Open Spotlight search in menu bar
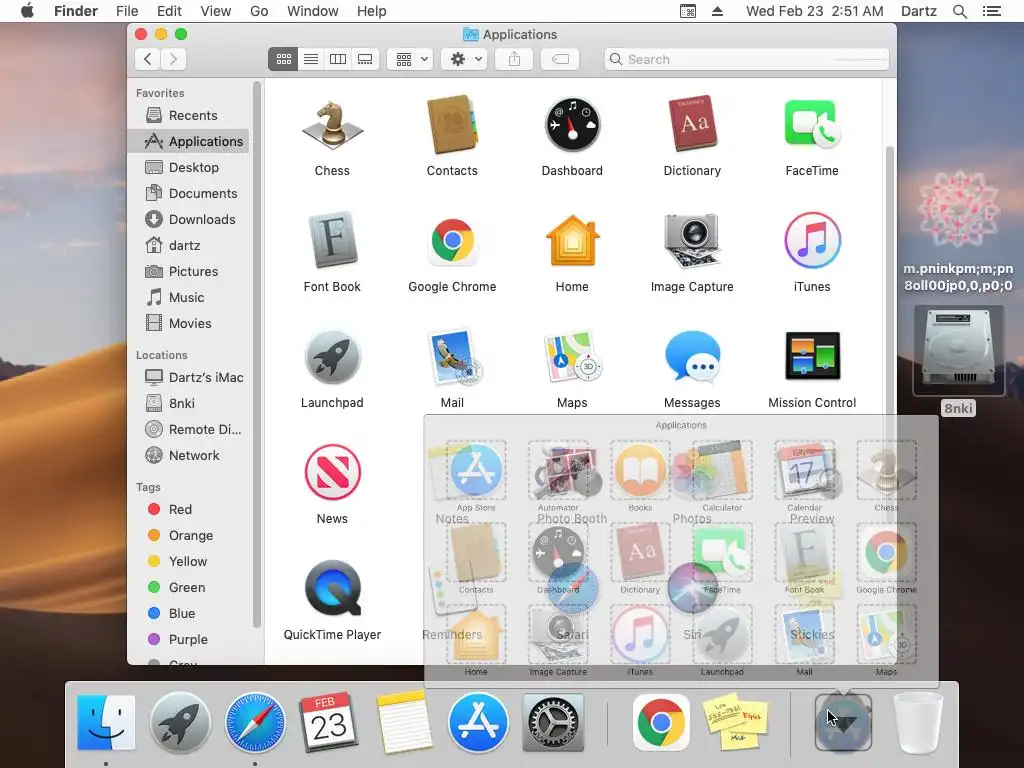This screenshot has width=1024, height=768. (x=960, y=11)
